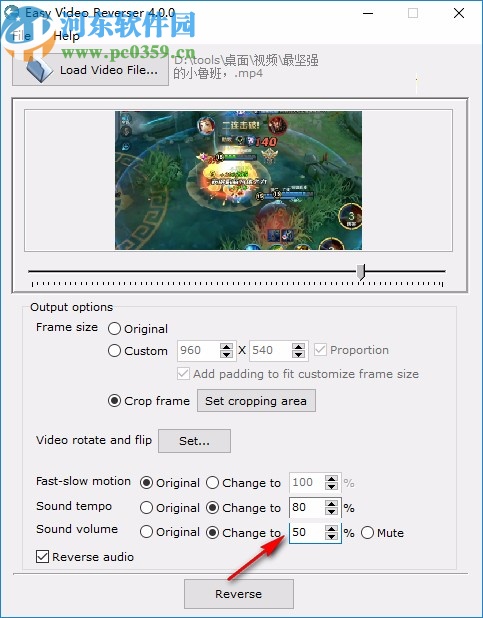Click the Load Video File button

91,70
